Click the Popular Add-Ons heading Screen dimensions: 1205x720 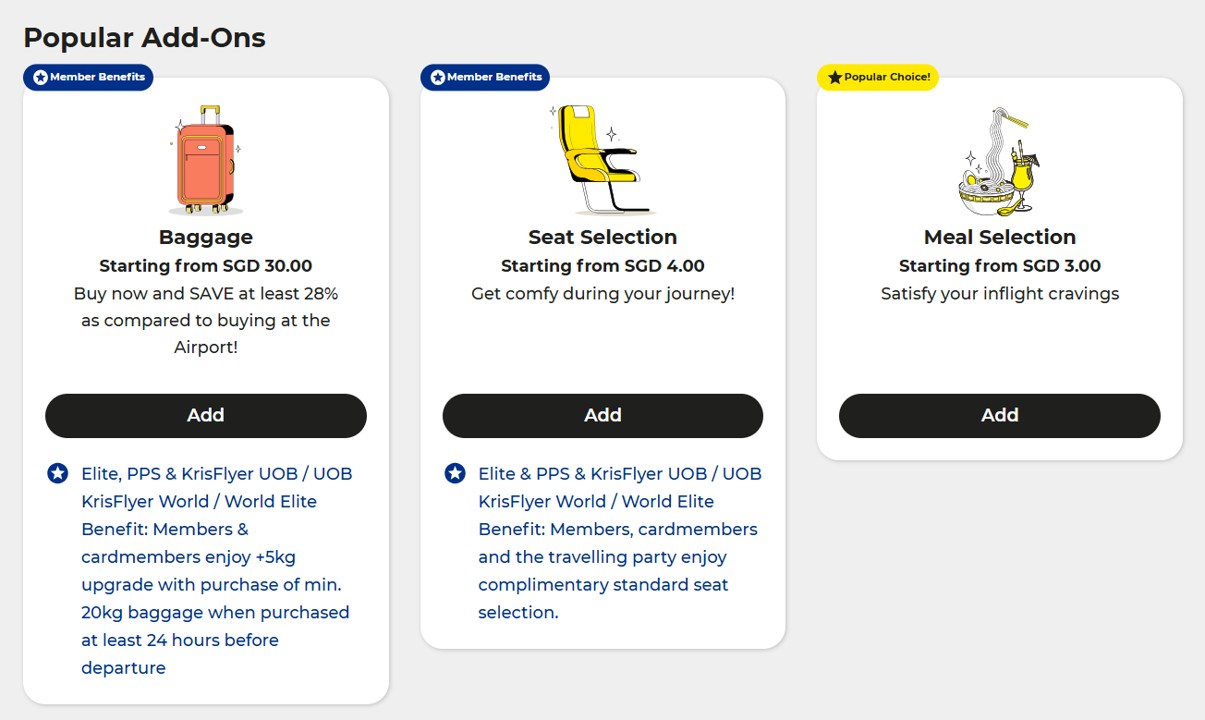tap(144, 38)
